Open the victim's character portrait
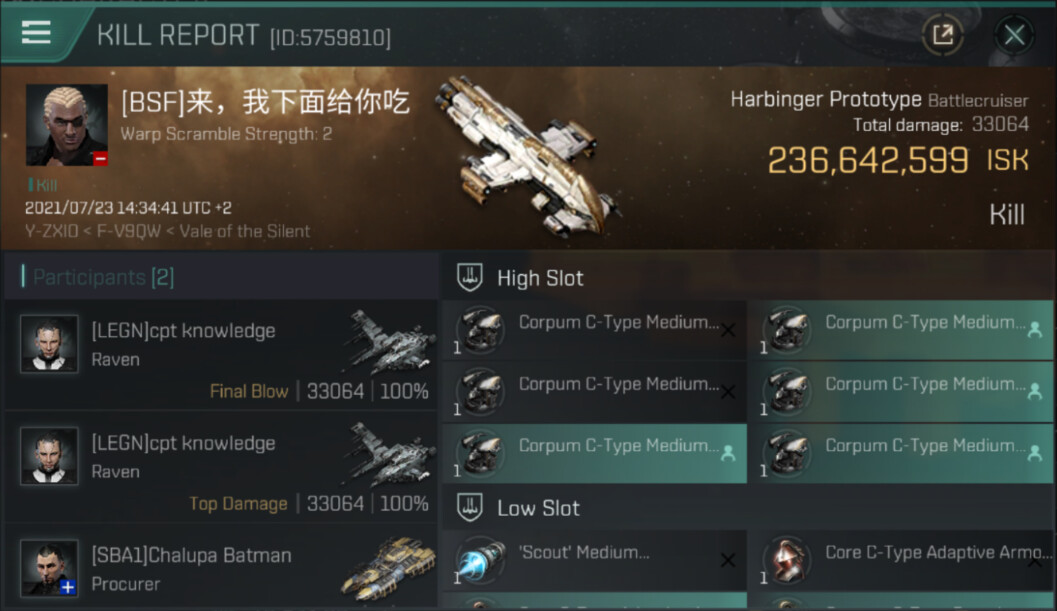This screenshot has width=1057, height=611. [67, 125]
